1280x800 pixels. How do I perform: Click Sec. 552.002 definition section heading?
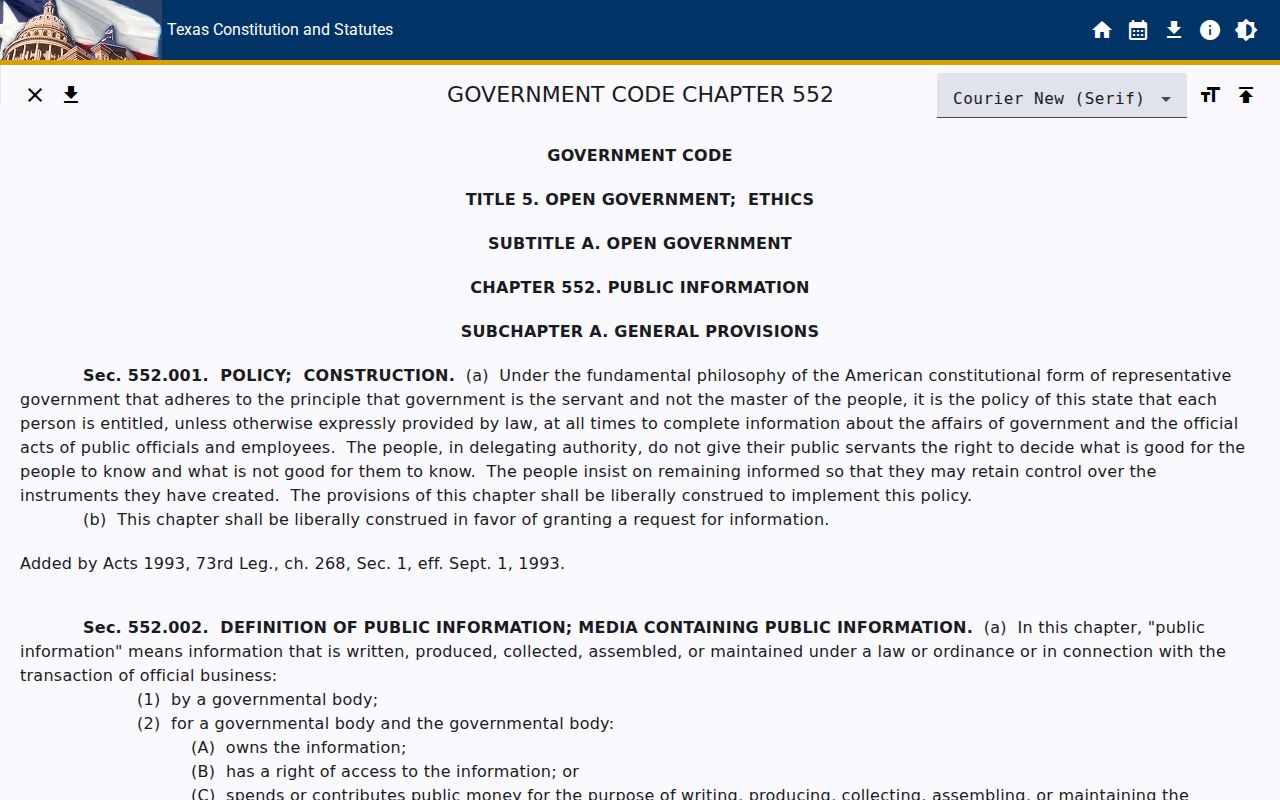pos(527,627)
